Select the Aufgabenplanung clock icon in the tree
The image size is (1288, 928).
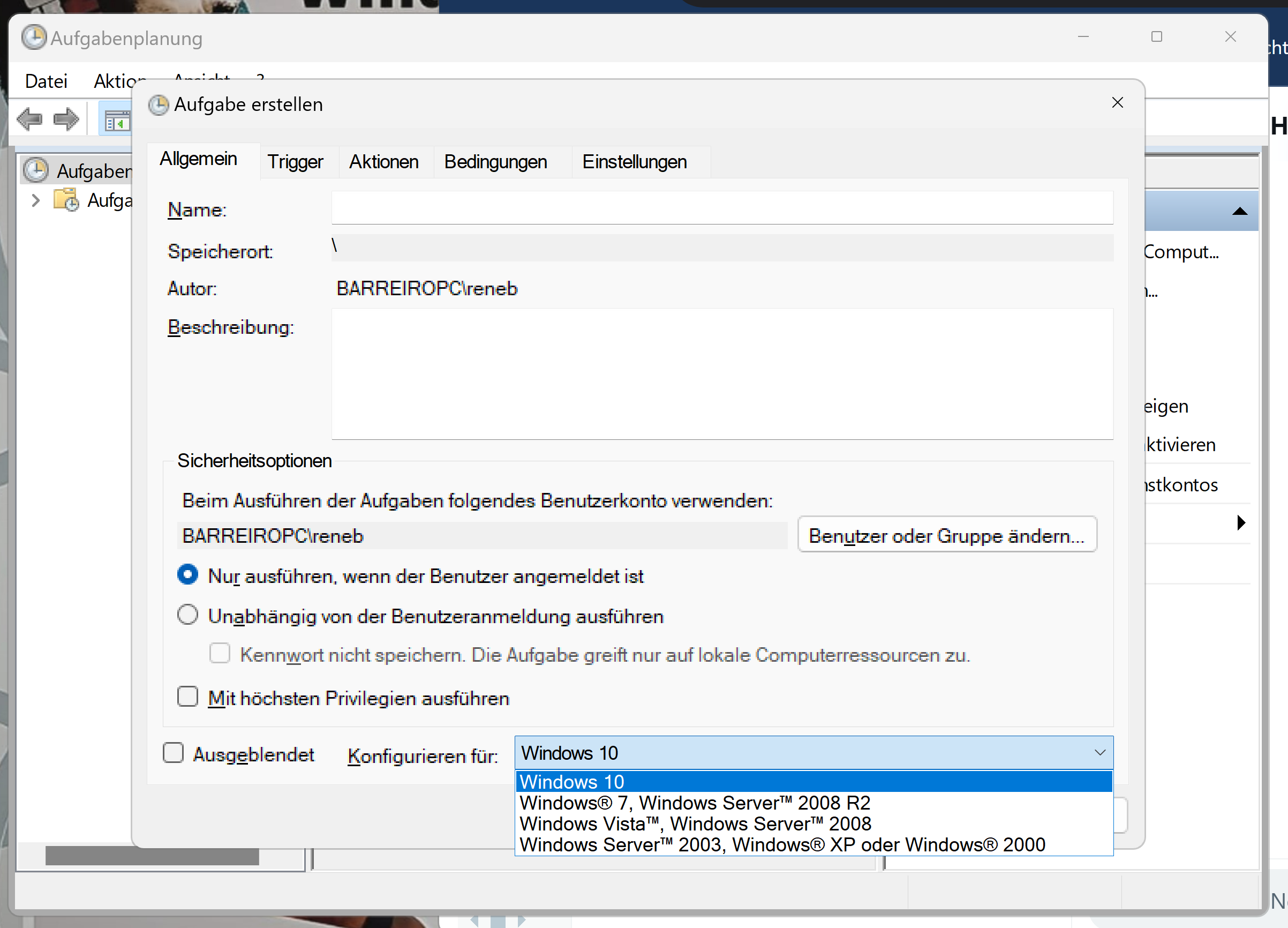click(36, 170)
